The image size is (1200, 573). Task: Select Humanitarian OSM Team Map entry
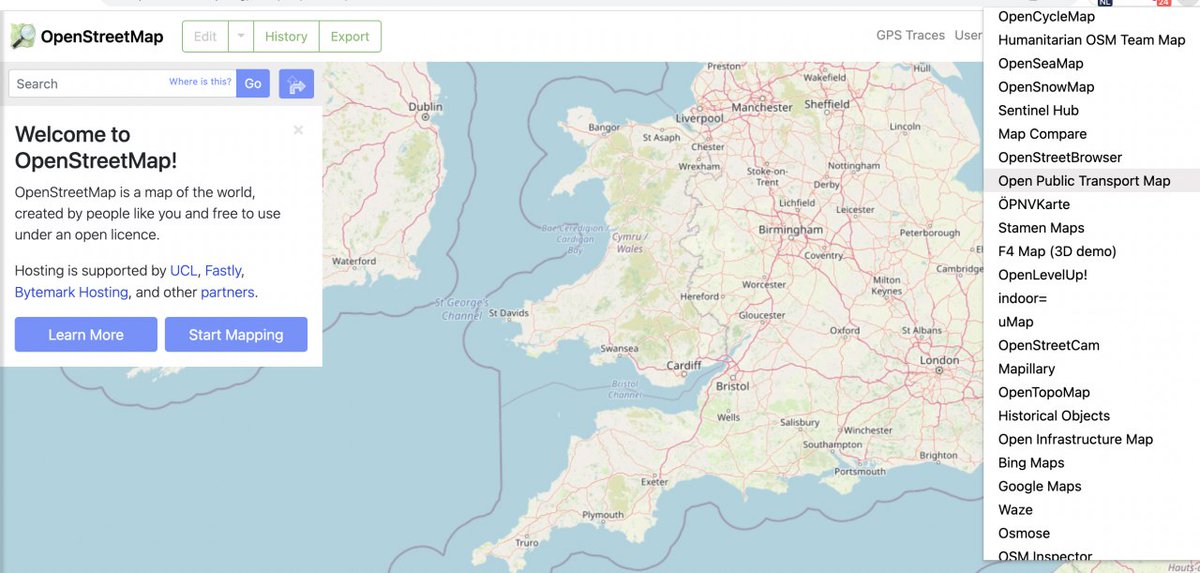(1092, 40)
